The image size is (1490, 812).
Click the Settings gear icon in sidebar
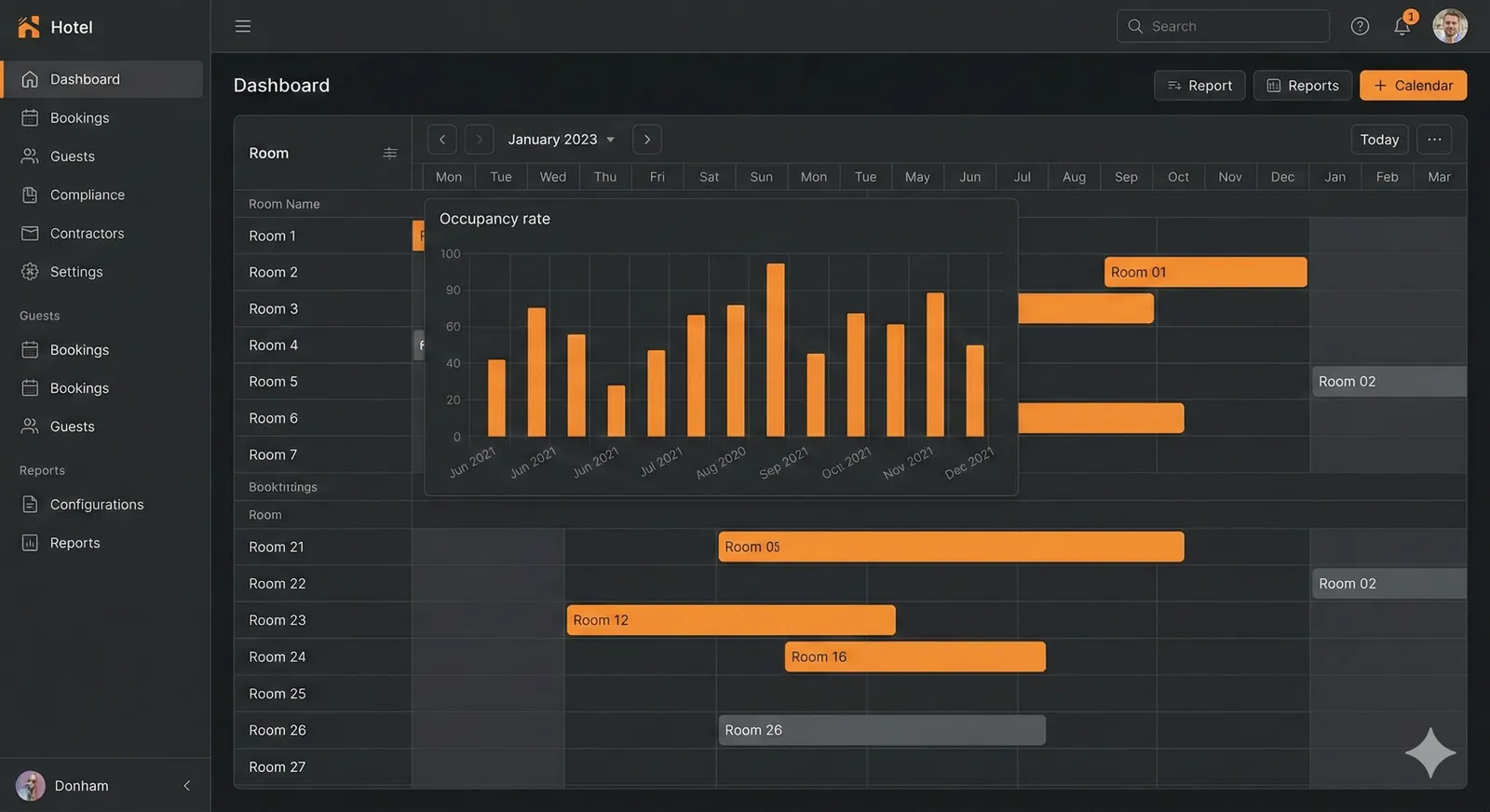[30, 272]
